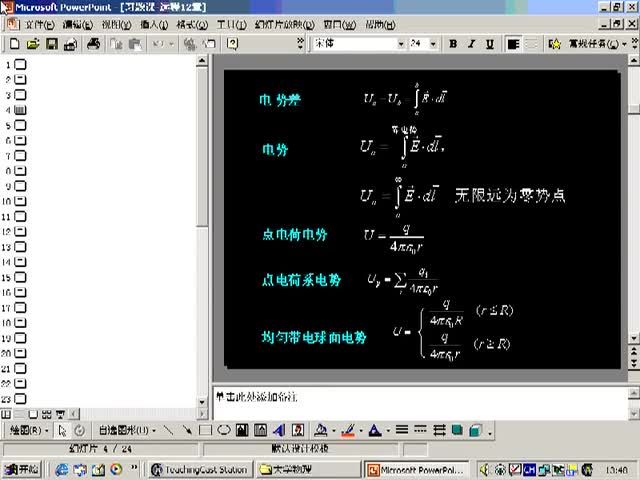
Task: Apply underline formatting with U button
Action: point(490,44)
